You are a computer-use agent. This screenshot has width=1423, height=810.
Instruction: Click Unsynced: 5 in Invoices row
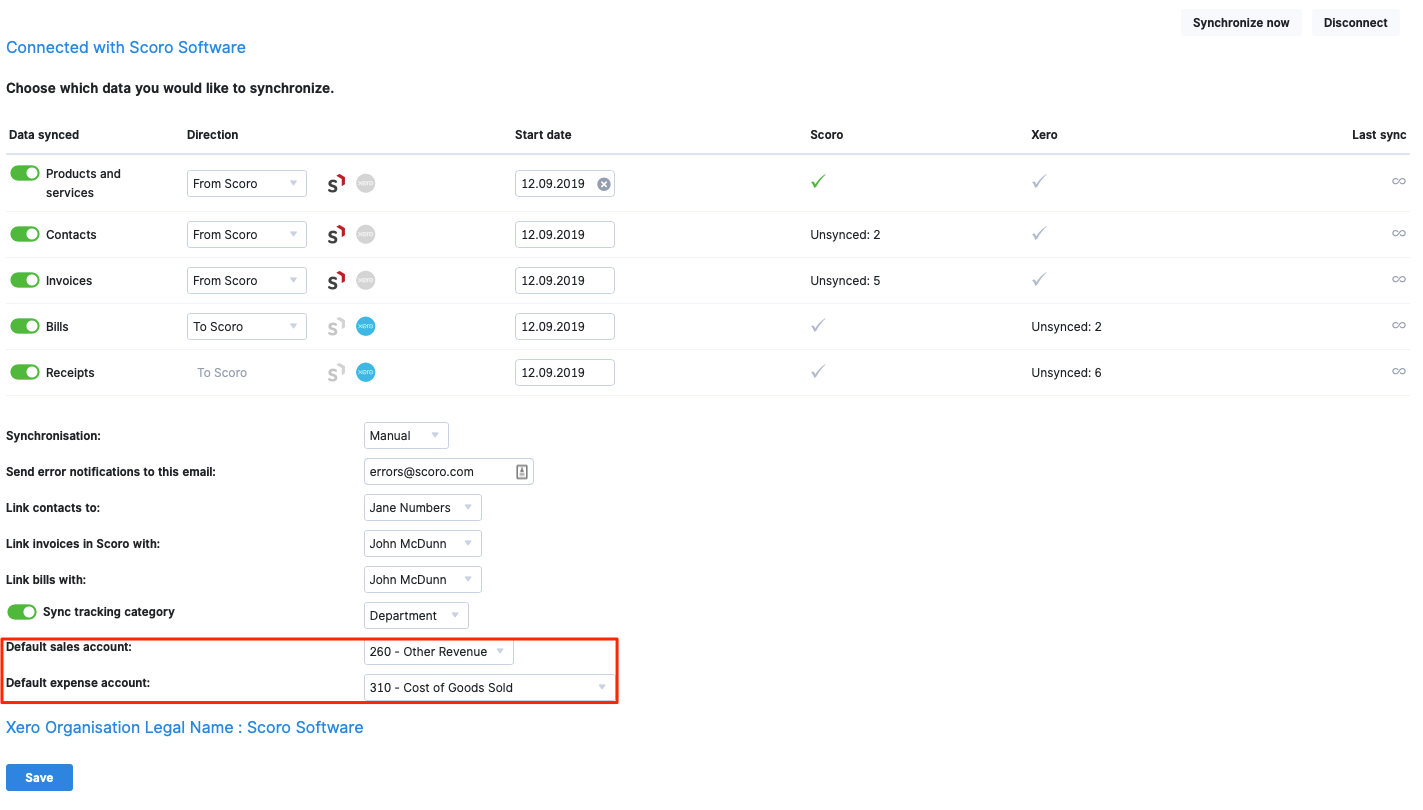tap(845, 281)
